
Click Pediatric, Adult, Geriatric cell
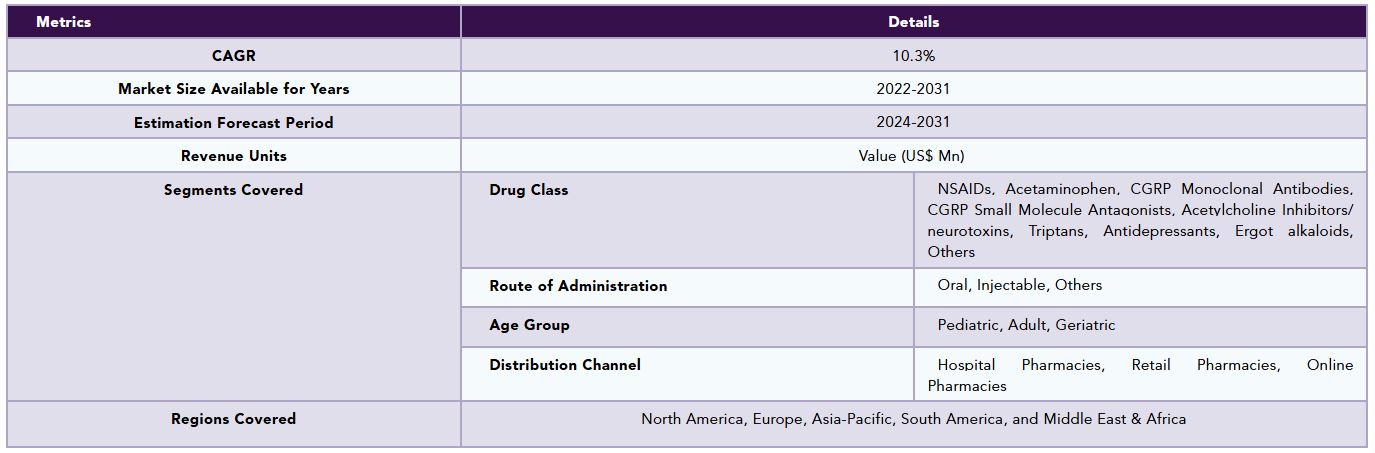pyautogui.click(x=1140, y=326)
